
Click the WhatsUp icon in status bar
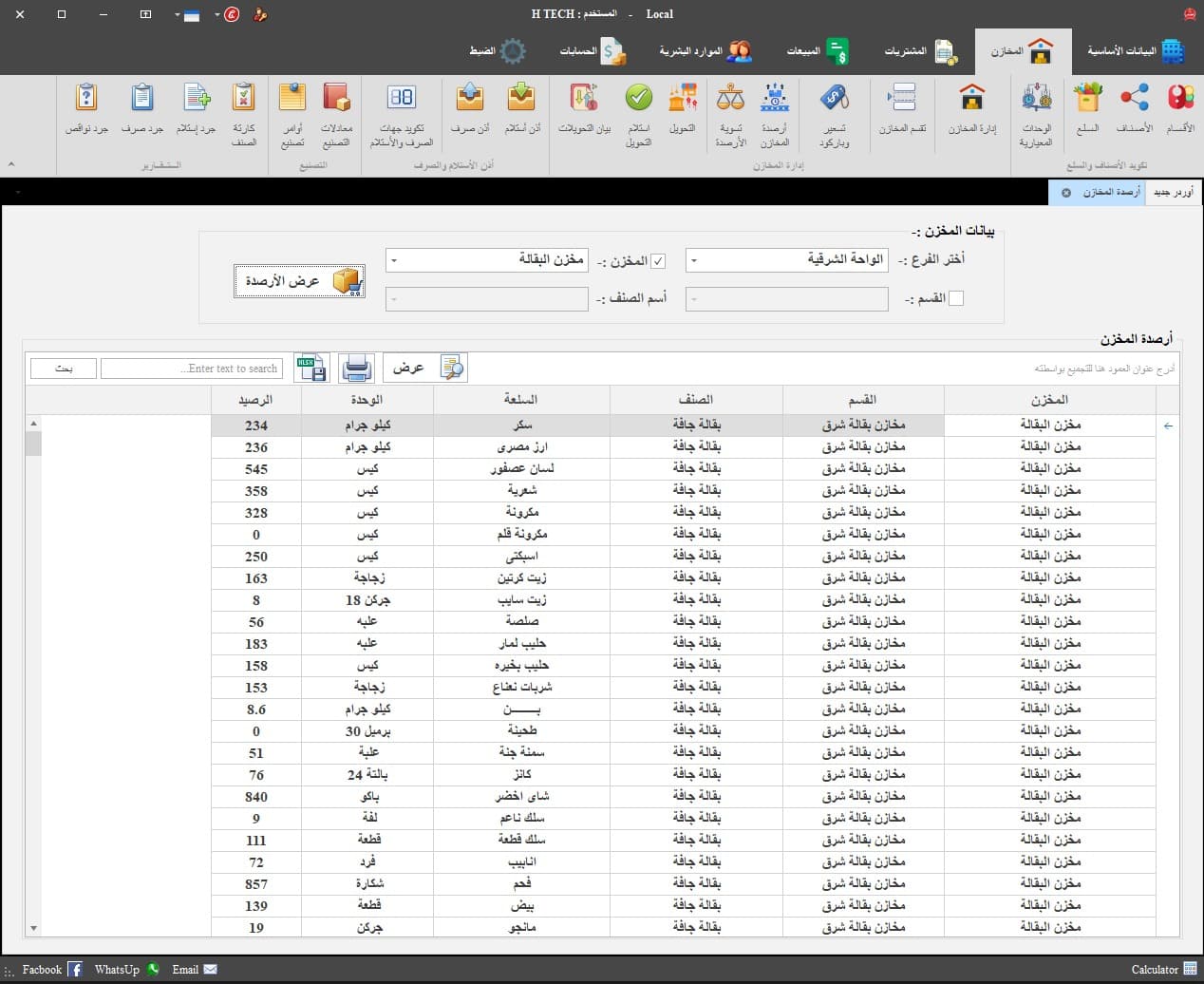[x=153, y=970]
